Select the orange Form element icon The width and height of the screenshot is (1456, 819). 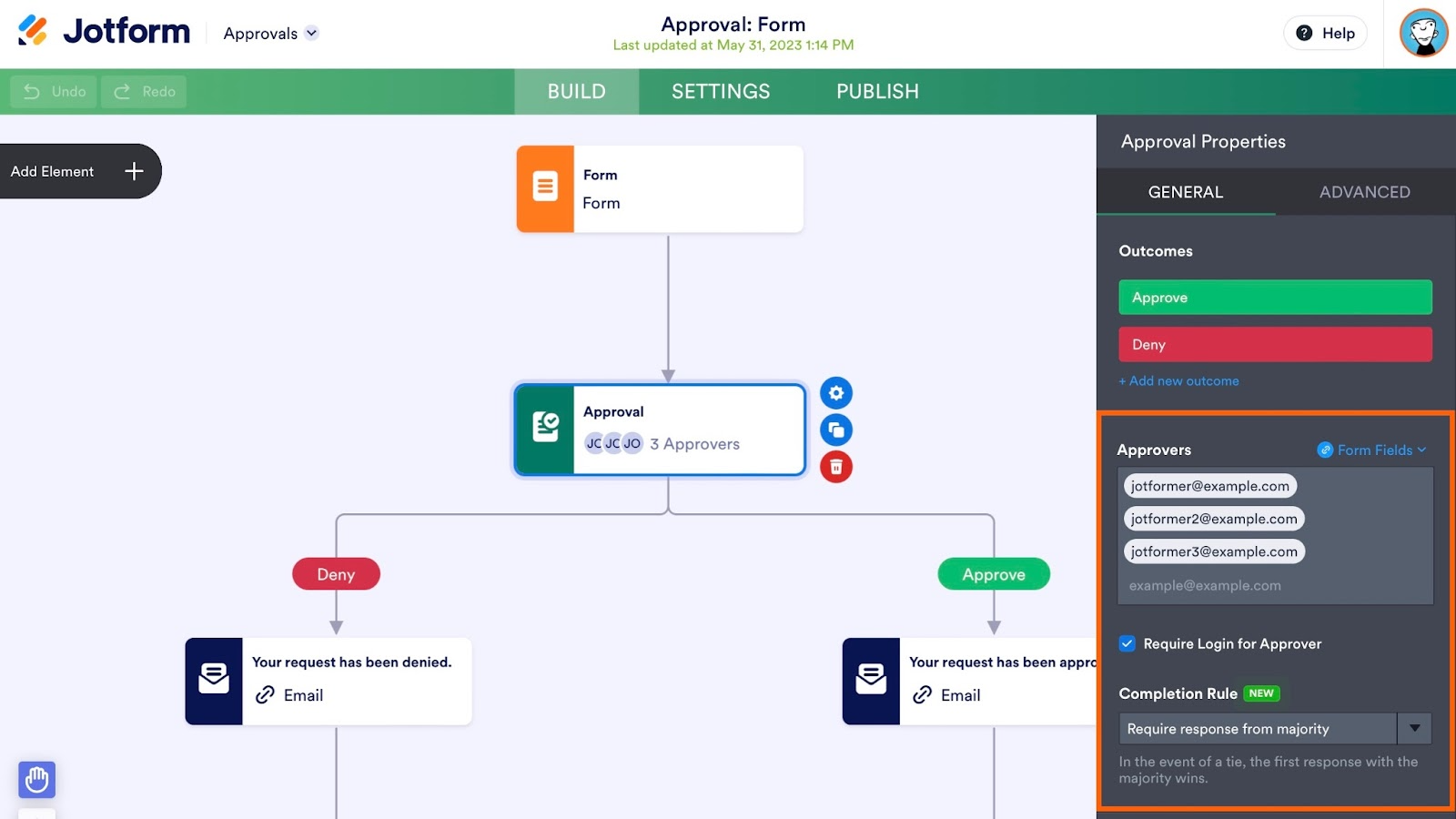click(545, 188)
